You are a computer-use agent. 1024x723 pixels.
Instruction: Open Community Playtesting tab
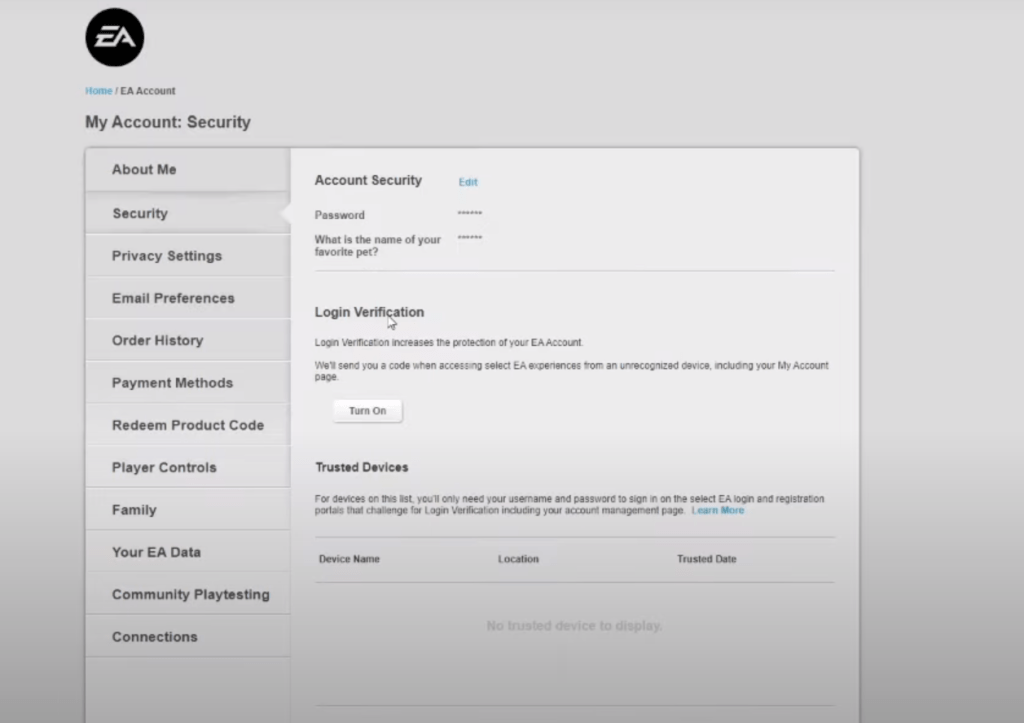(187, 595)
